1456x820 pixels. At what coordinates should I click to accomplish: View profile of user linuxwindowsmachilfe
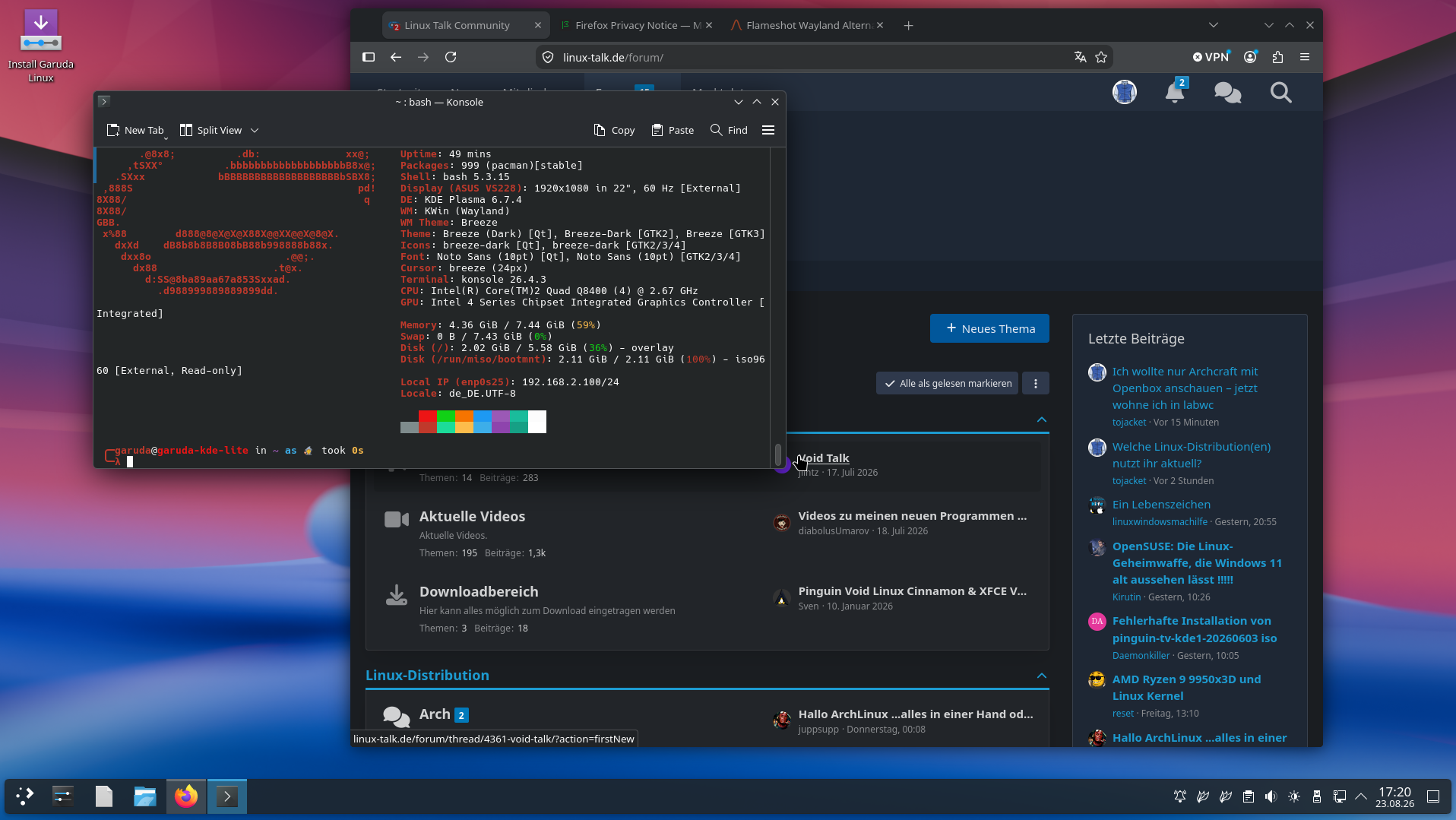[1160, 522]
